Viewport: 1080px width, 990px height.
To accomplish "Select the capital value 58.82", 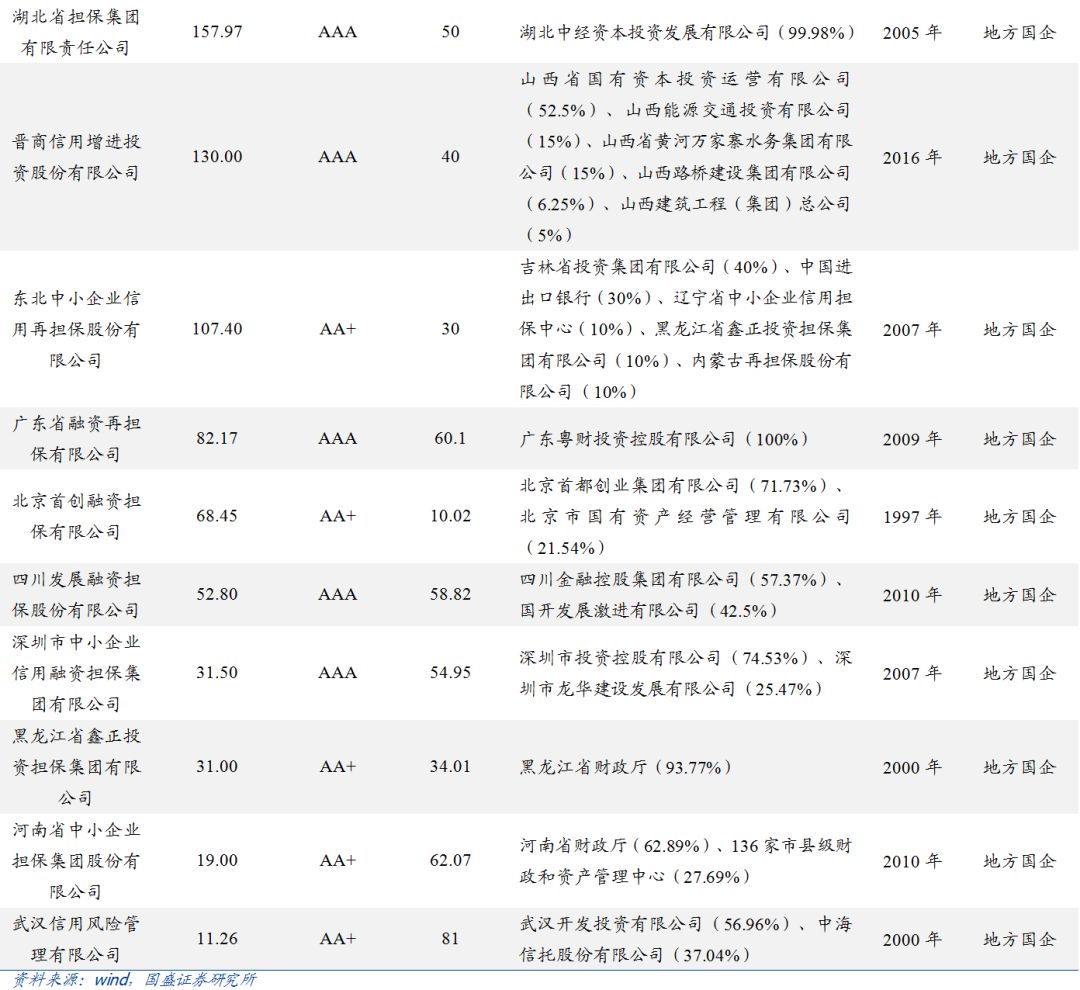I will point(450,594).
